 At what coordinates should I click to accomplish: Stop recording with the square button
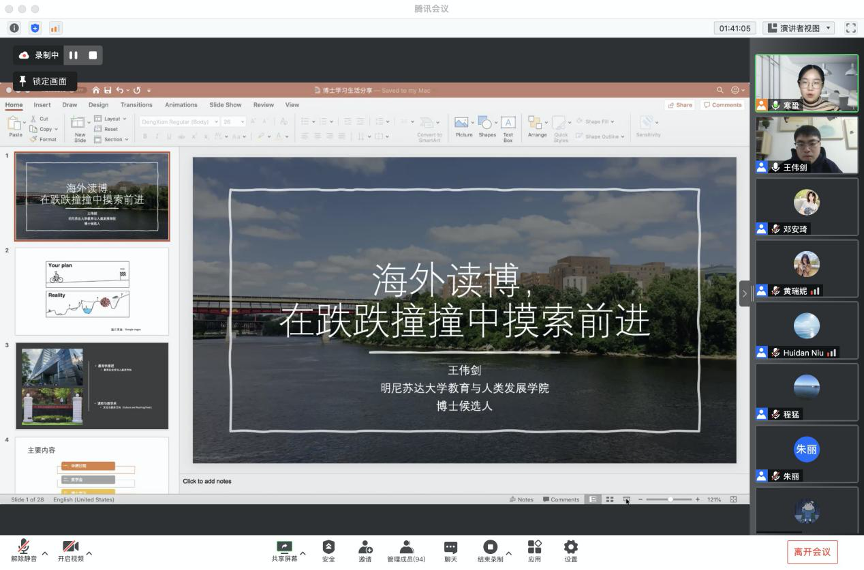93,55
